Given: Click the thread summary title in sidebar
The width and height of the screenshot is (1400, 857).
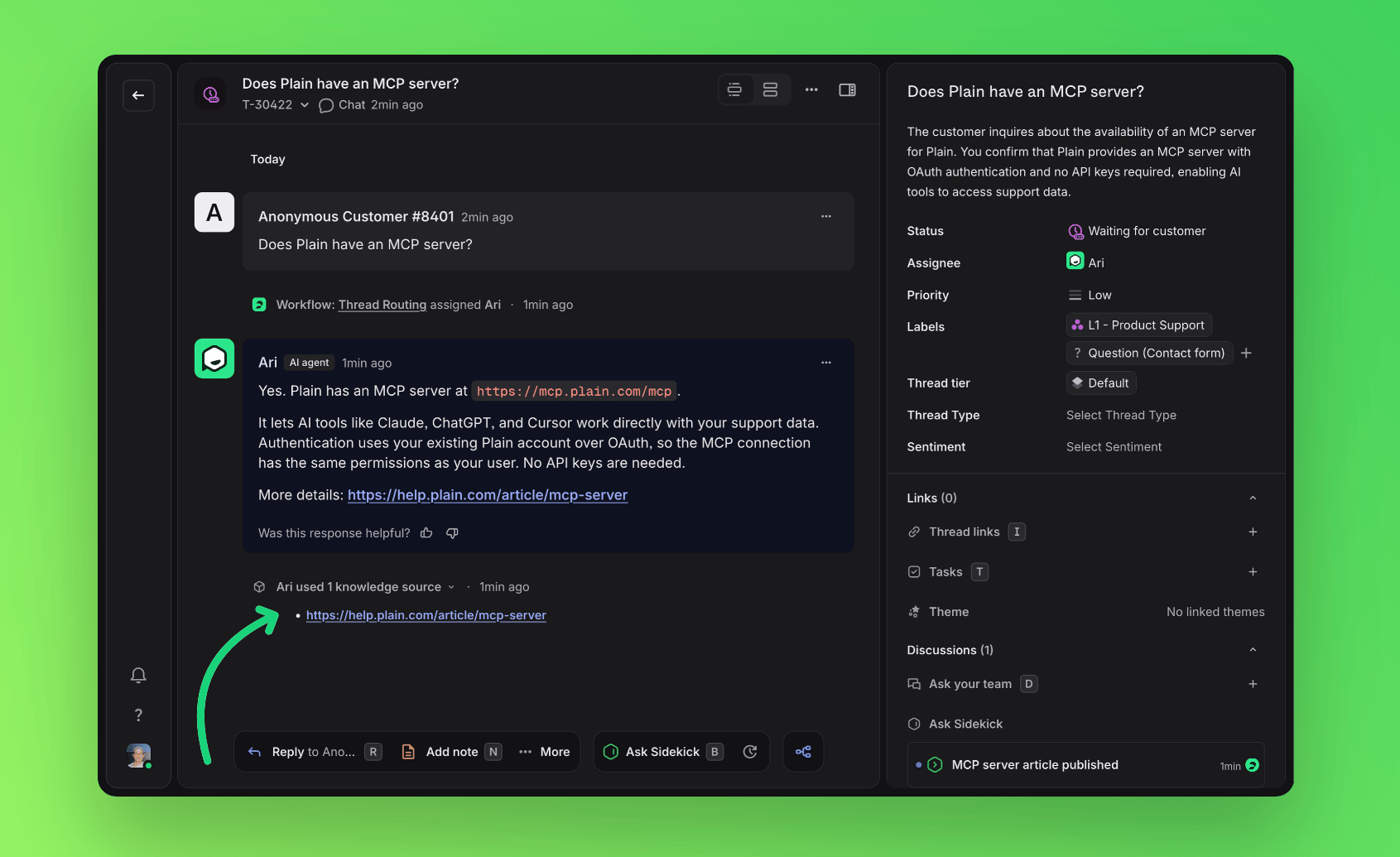Looking at the screenshot, I should coord(1025,92).
